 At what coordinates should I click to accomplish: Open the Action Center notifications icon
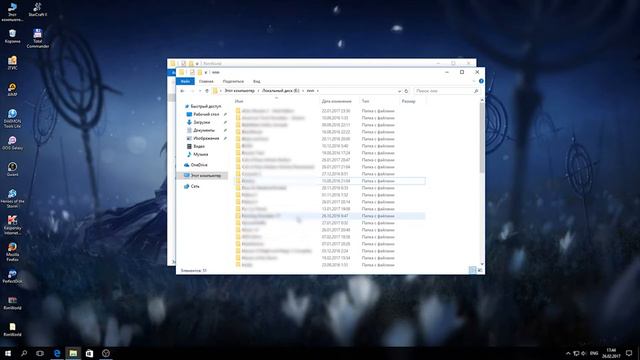629,353
